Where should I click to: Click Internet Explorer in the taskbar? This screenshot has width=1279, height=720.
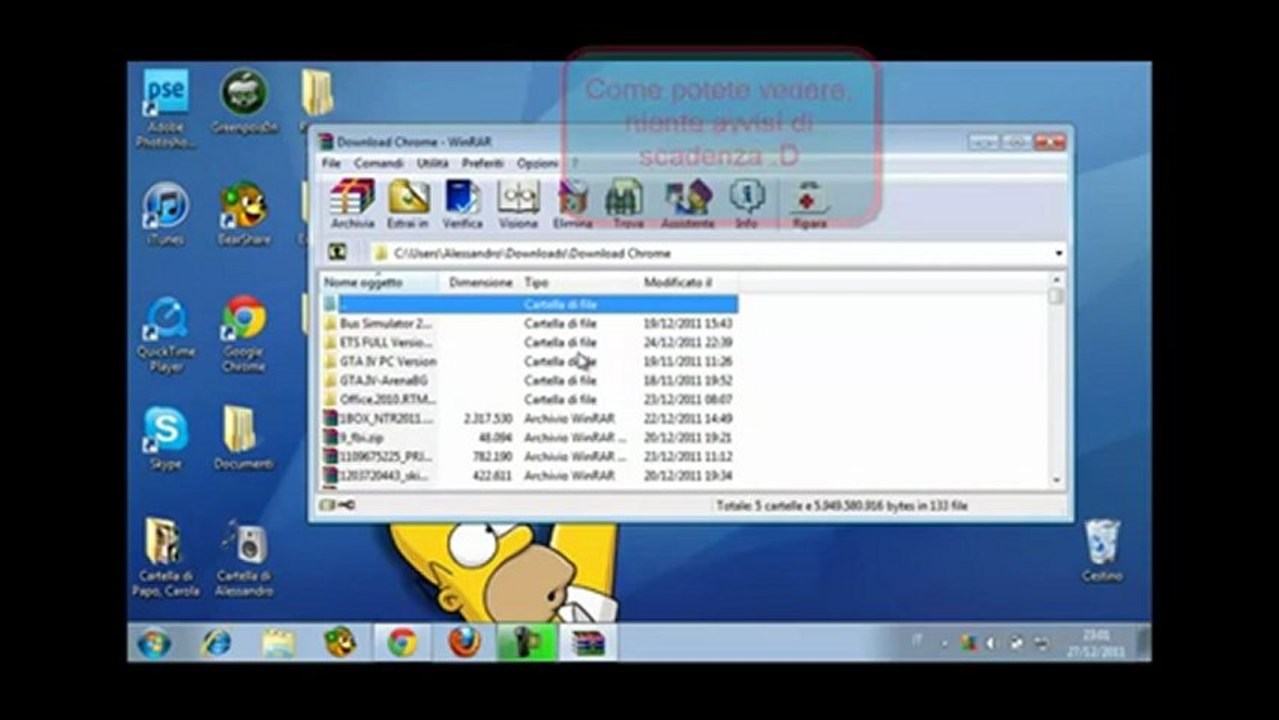tap(216, 643)
